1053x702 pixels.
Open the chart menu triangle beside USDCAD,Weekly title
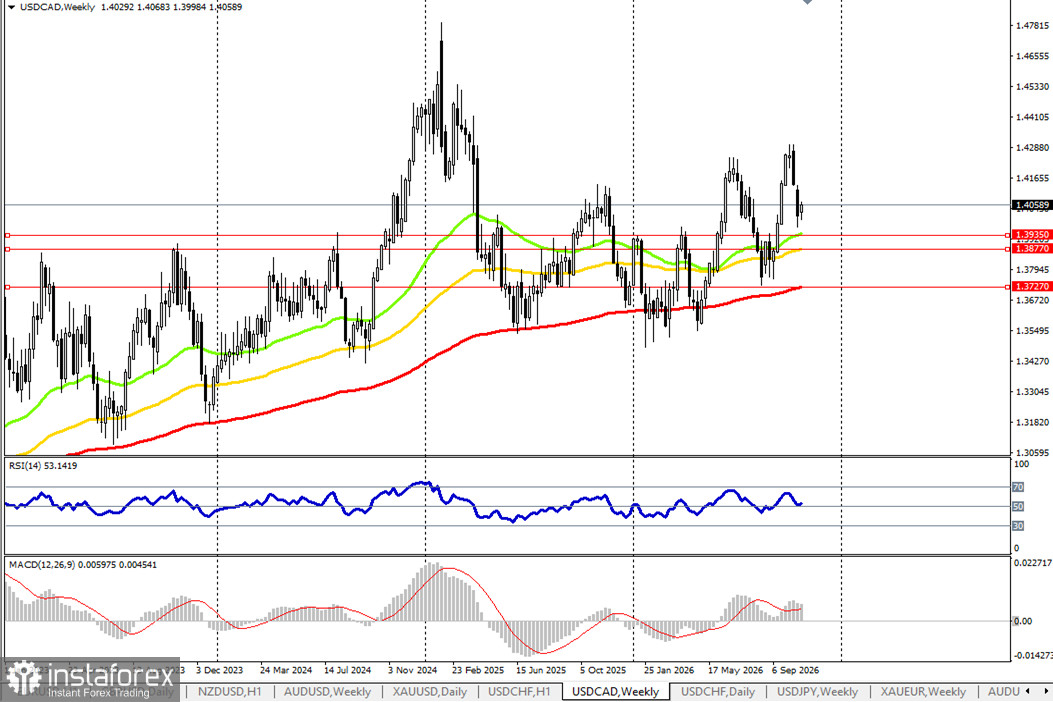click(x=11, y=7)
